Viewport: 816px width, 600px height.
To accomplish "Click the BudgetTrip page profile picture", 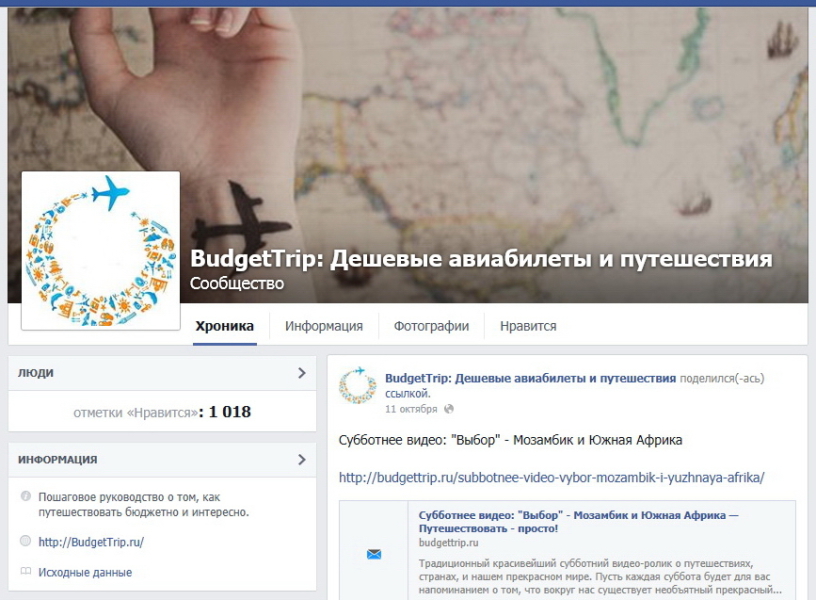I will coord(100,251).
